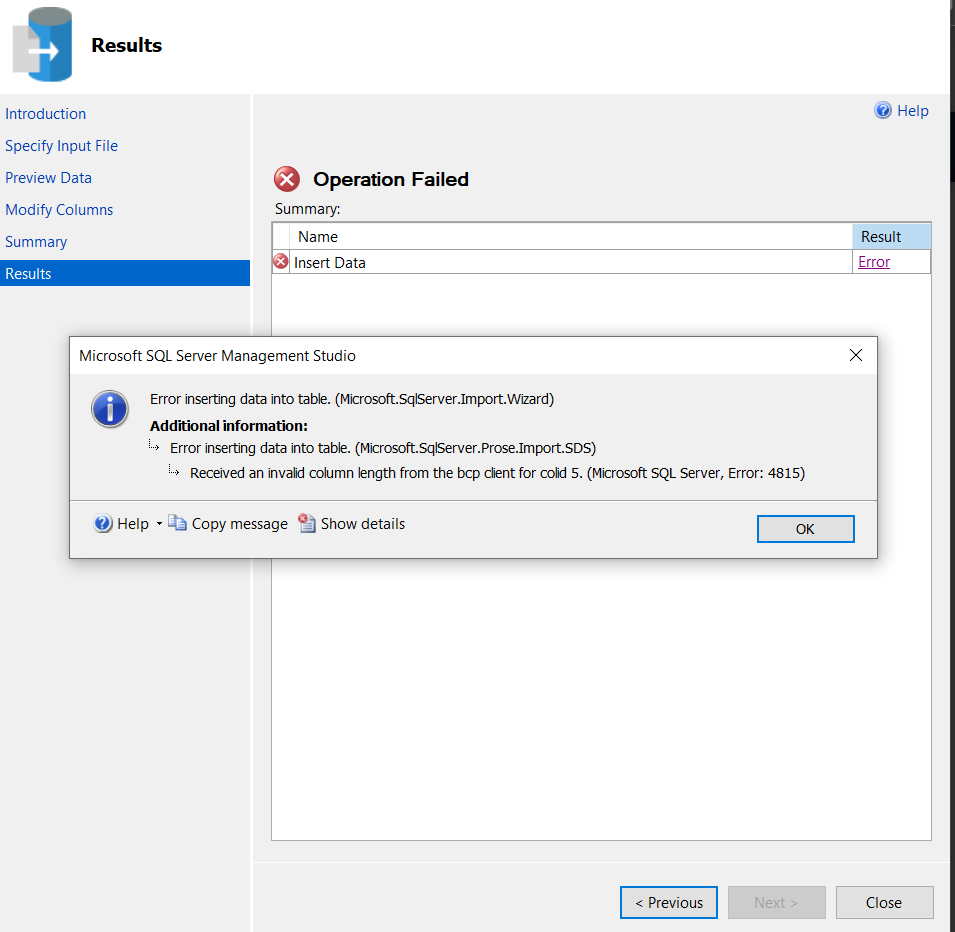Screen dimensions: 955x932
Task: Open the Preview Data step
Action: (x=48, y=178)
